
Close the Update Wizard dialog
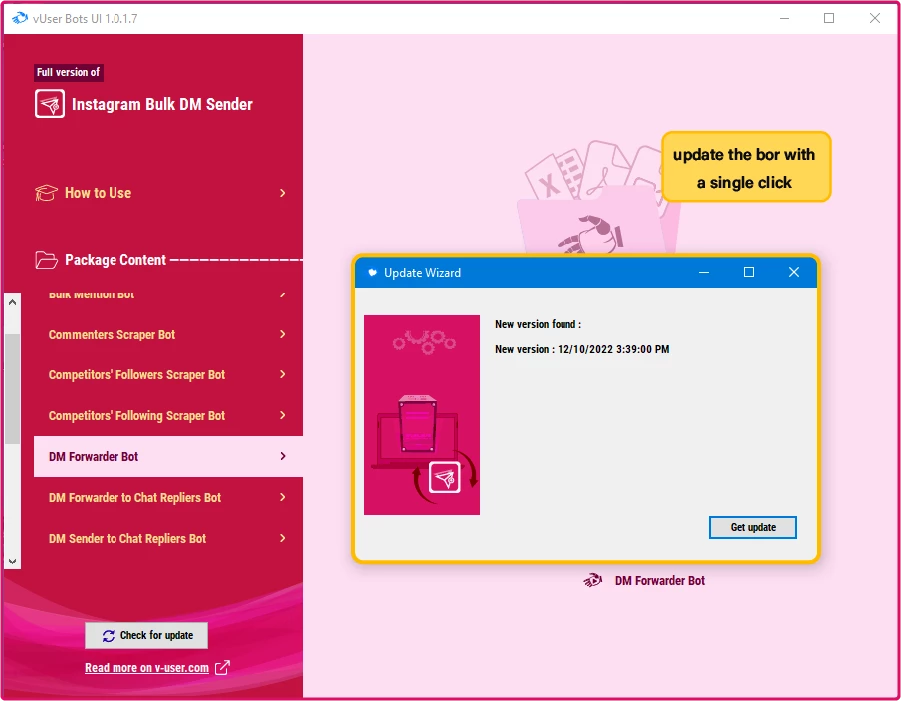[794, 272]
